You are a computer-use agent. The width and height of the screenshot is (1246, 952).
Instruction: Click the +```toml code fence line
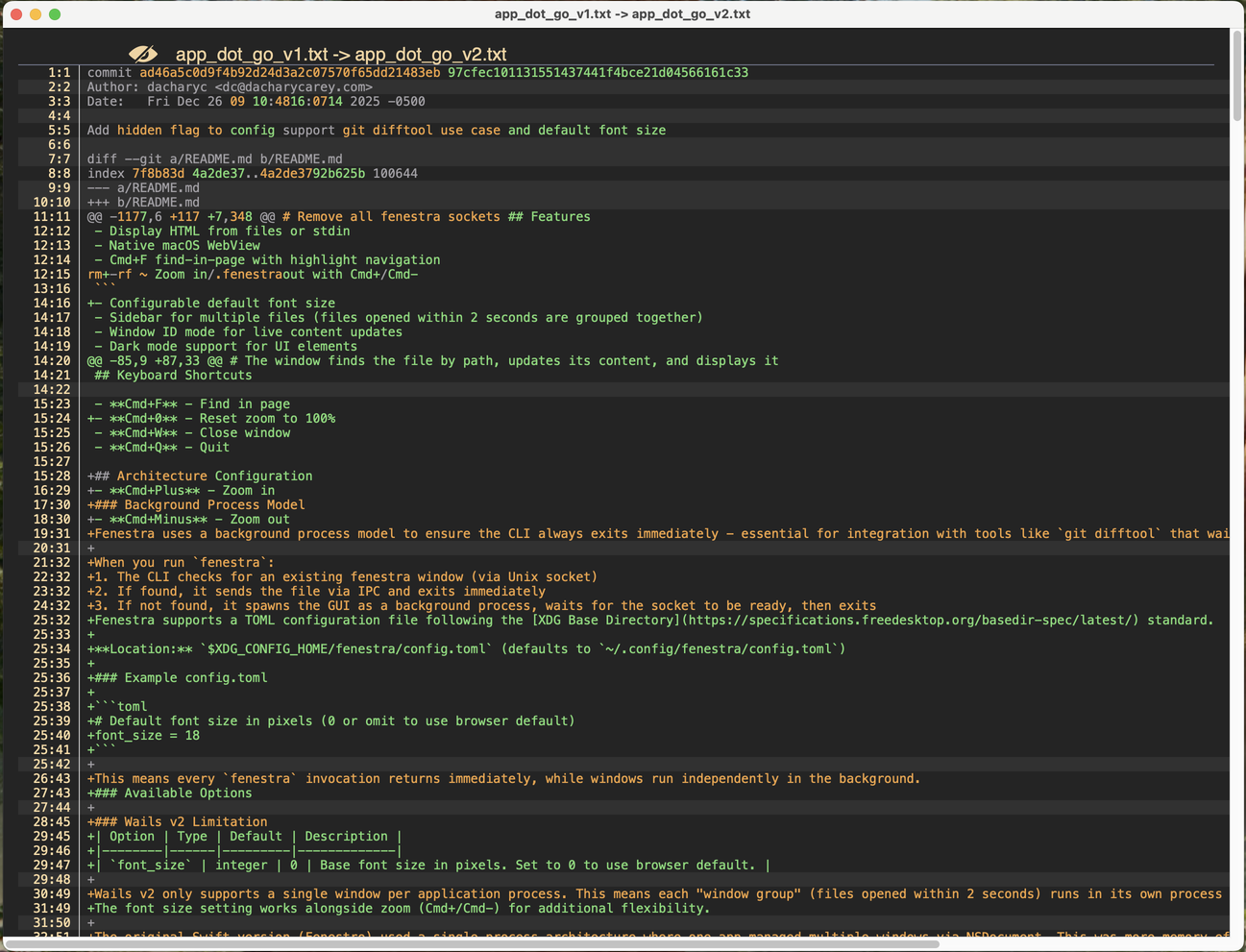(x=115, y=706)
